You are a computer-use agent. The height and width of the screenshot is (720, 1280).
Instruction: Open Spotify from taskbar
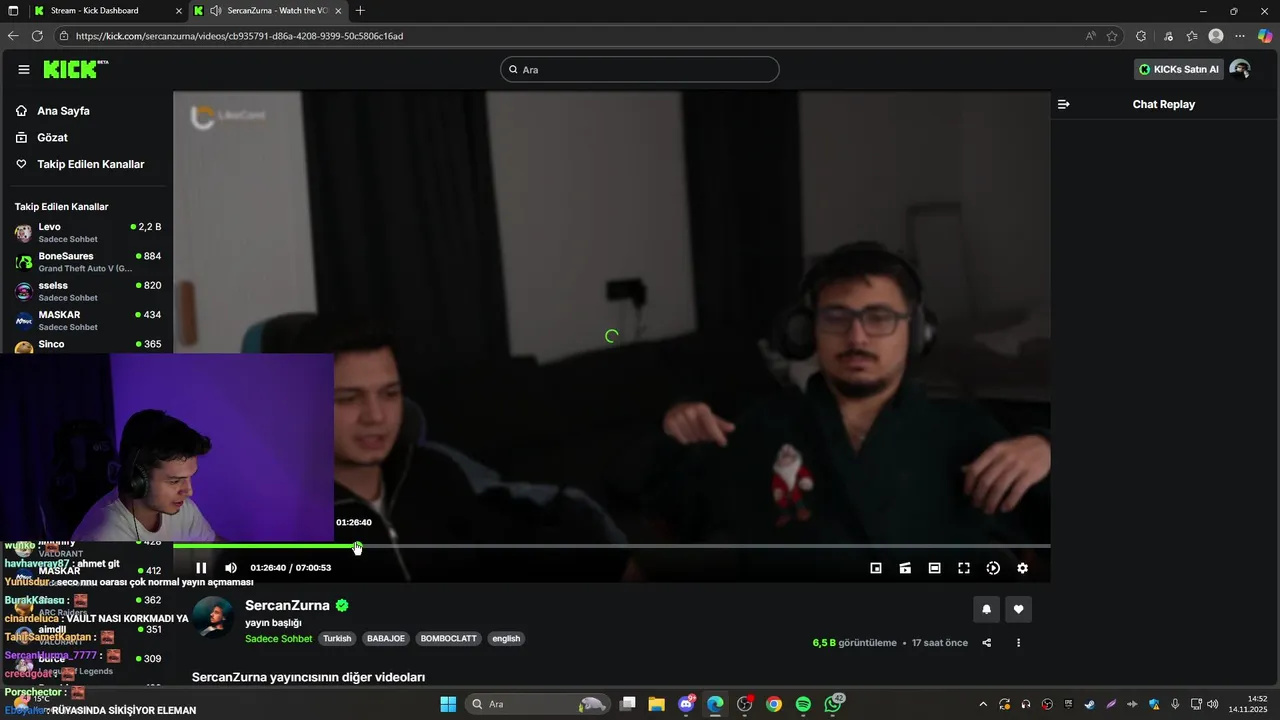(803, 704)
